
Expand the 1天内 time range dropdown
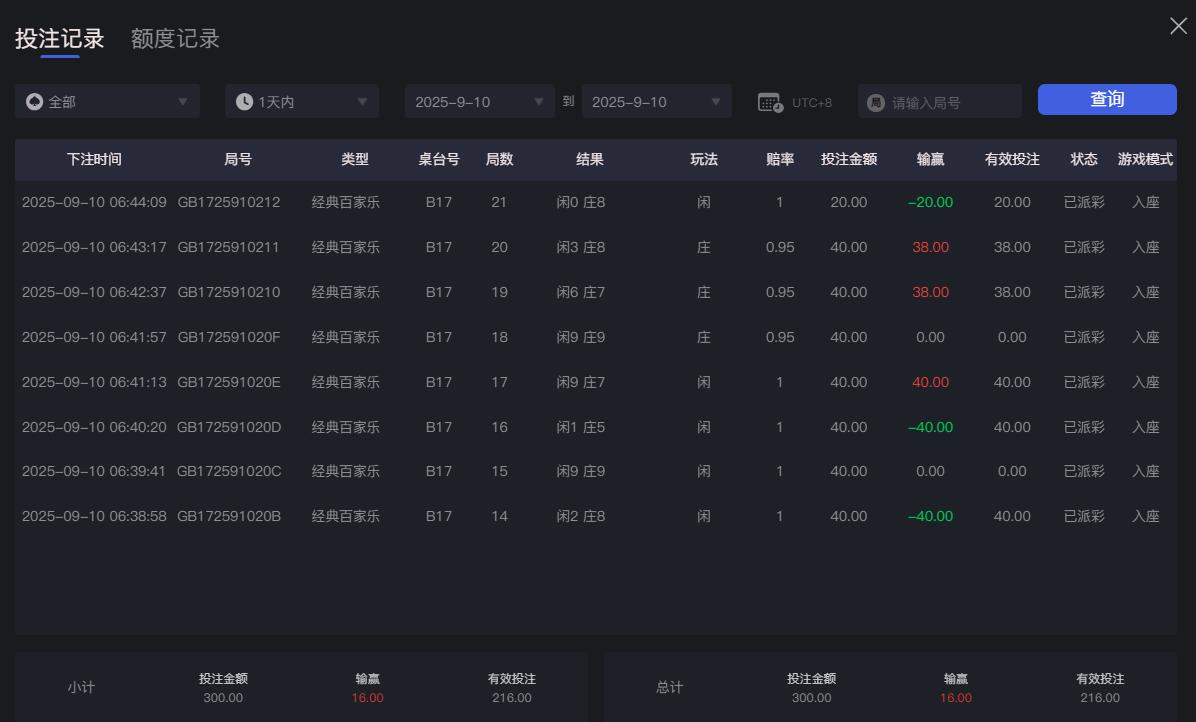point(301,100)
